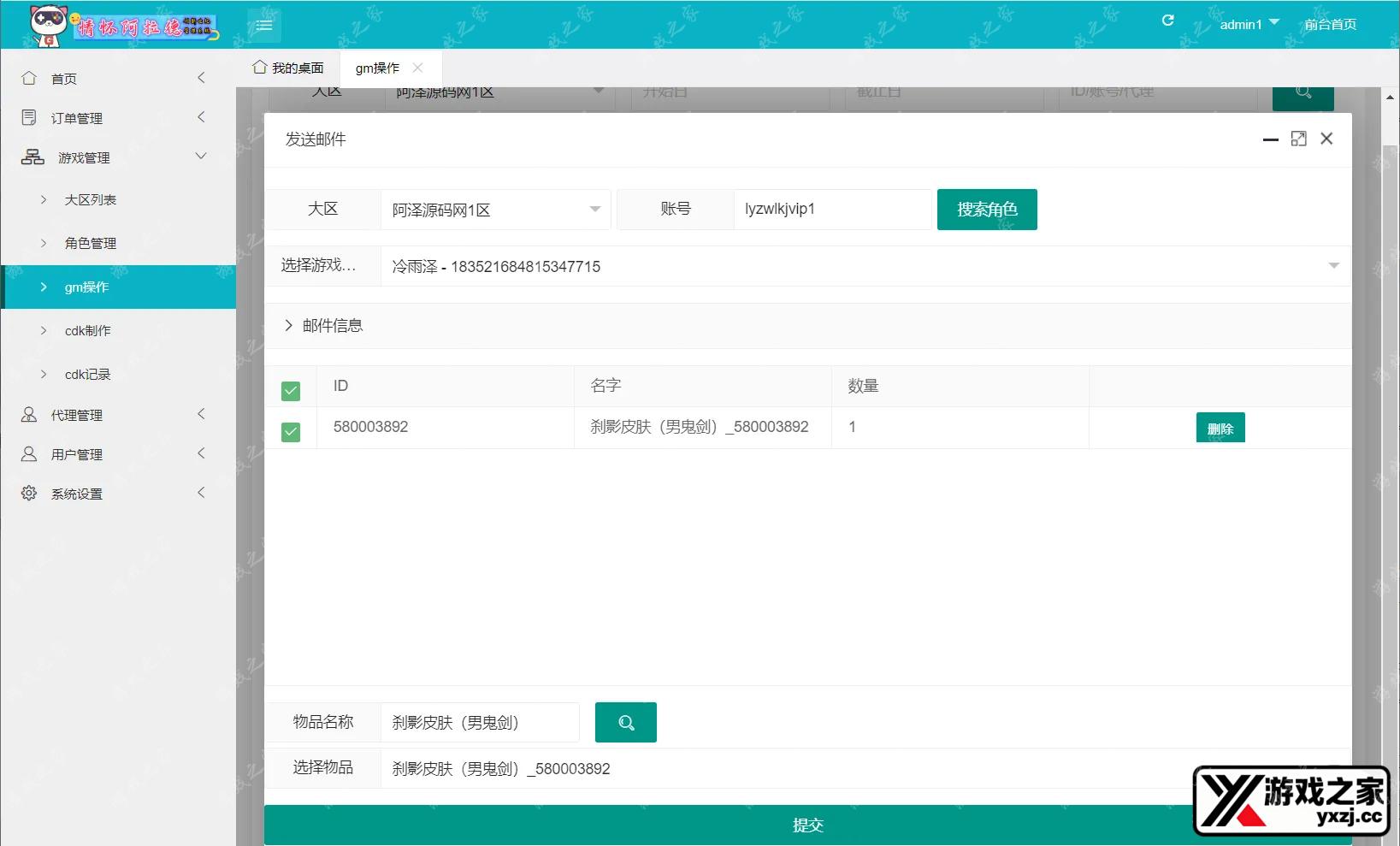Click the refresh icon in the header
This screenshot has height=846, width=1400.
click(1167, 21)
